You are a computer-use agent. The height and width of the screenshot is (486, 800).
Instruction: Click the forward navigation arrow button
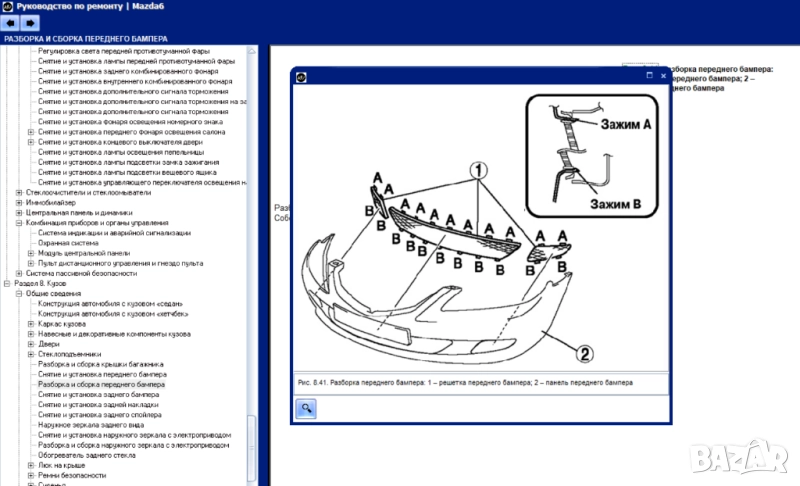point(29,23)
